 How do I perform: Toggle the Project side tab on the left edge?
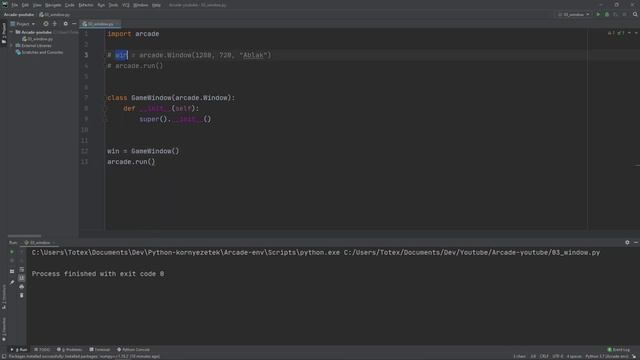(x=4, y=33)
